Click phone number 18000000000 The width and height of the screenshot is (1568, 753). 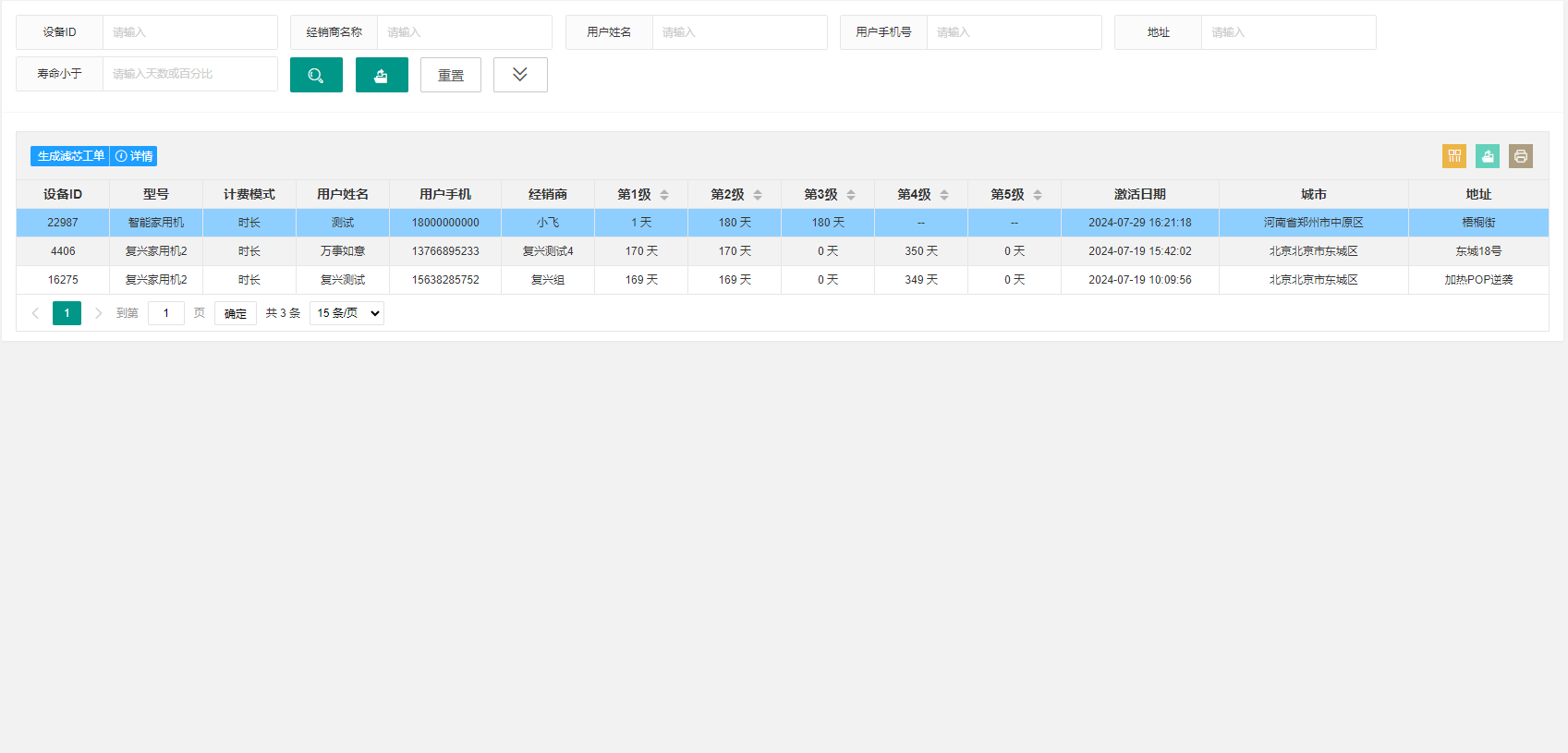(445, 223)
